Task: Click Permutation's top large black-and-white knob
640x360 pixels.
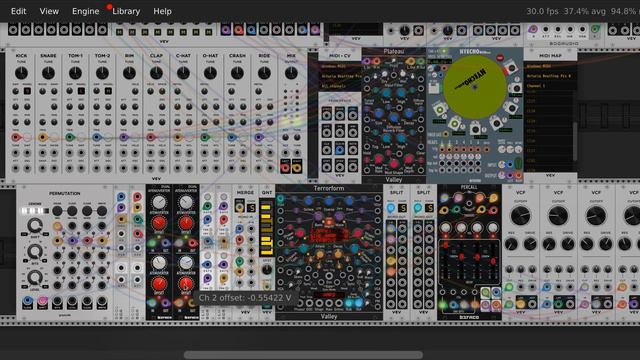Action: 34,225
